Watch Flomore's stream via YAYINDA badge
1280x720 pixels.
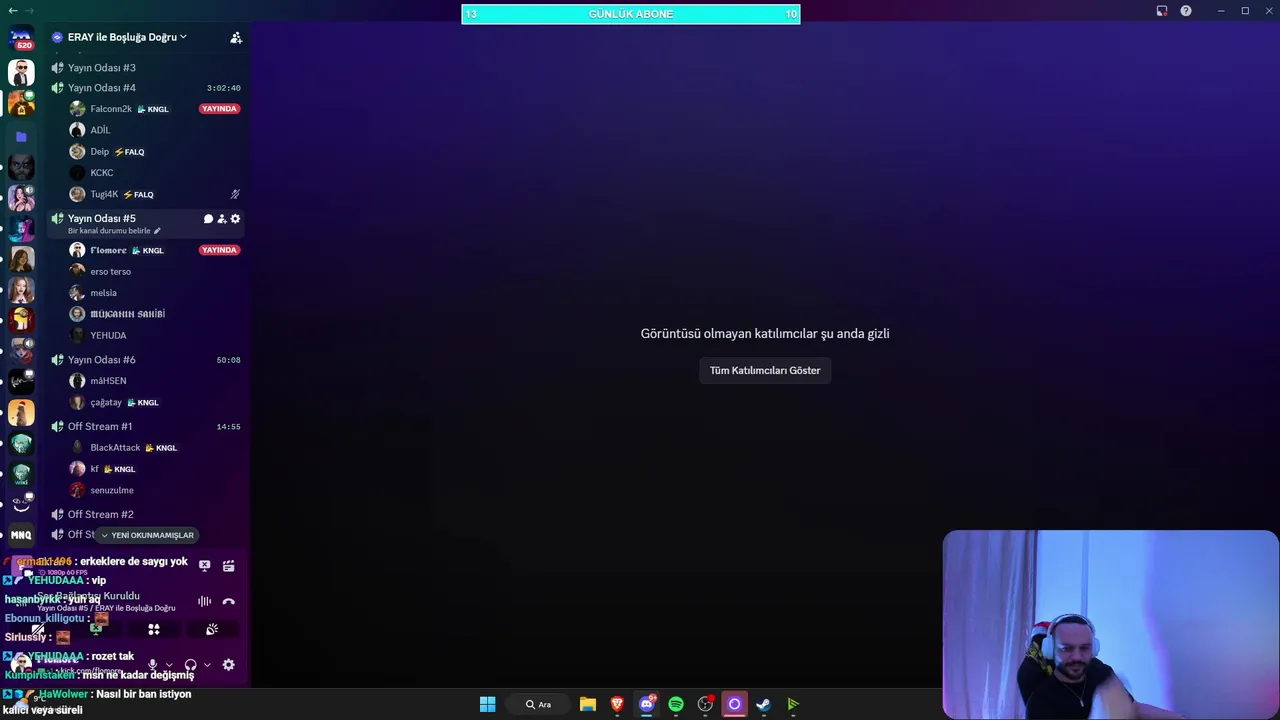coord(219,250)
